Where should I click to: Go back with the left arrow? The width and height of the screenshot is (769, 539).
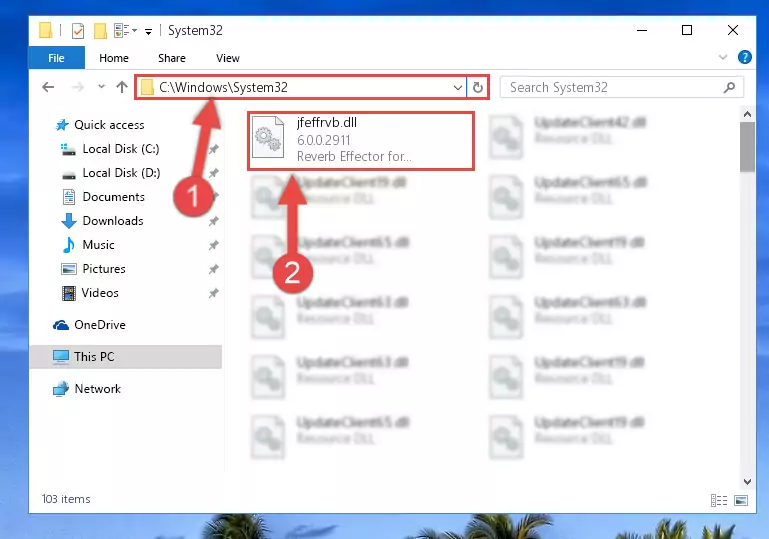coord(48,87)
